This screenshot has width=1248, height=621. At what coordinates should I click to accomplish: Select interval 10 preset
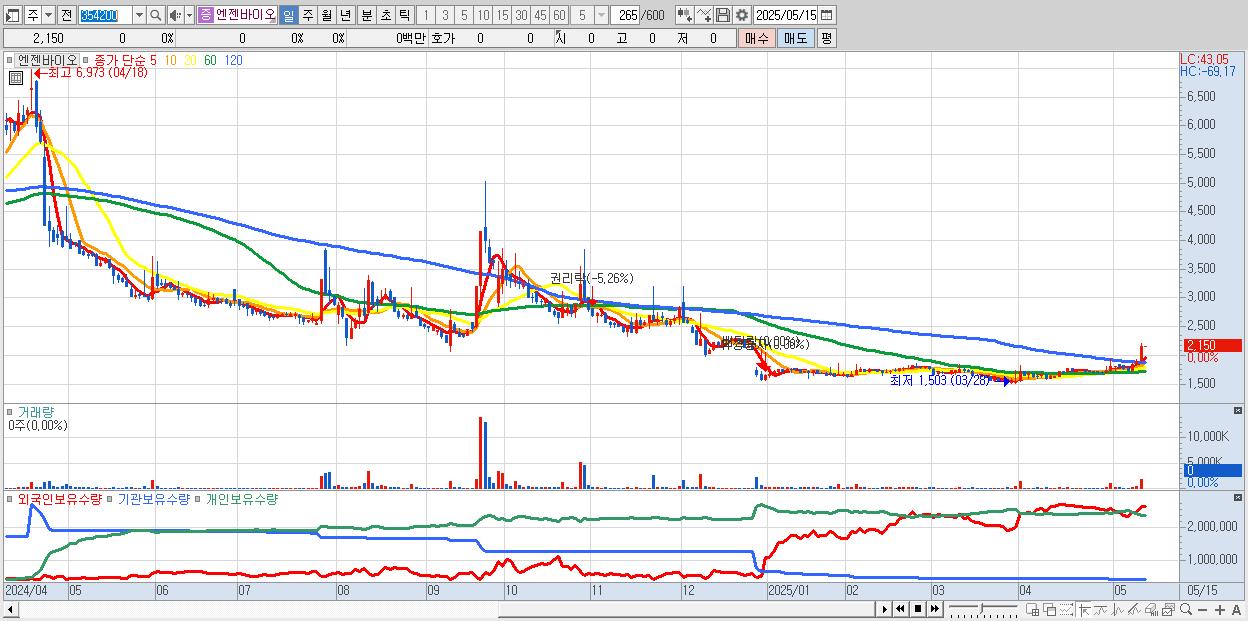483,15
